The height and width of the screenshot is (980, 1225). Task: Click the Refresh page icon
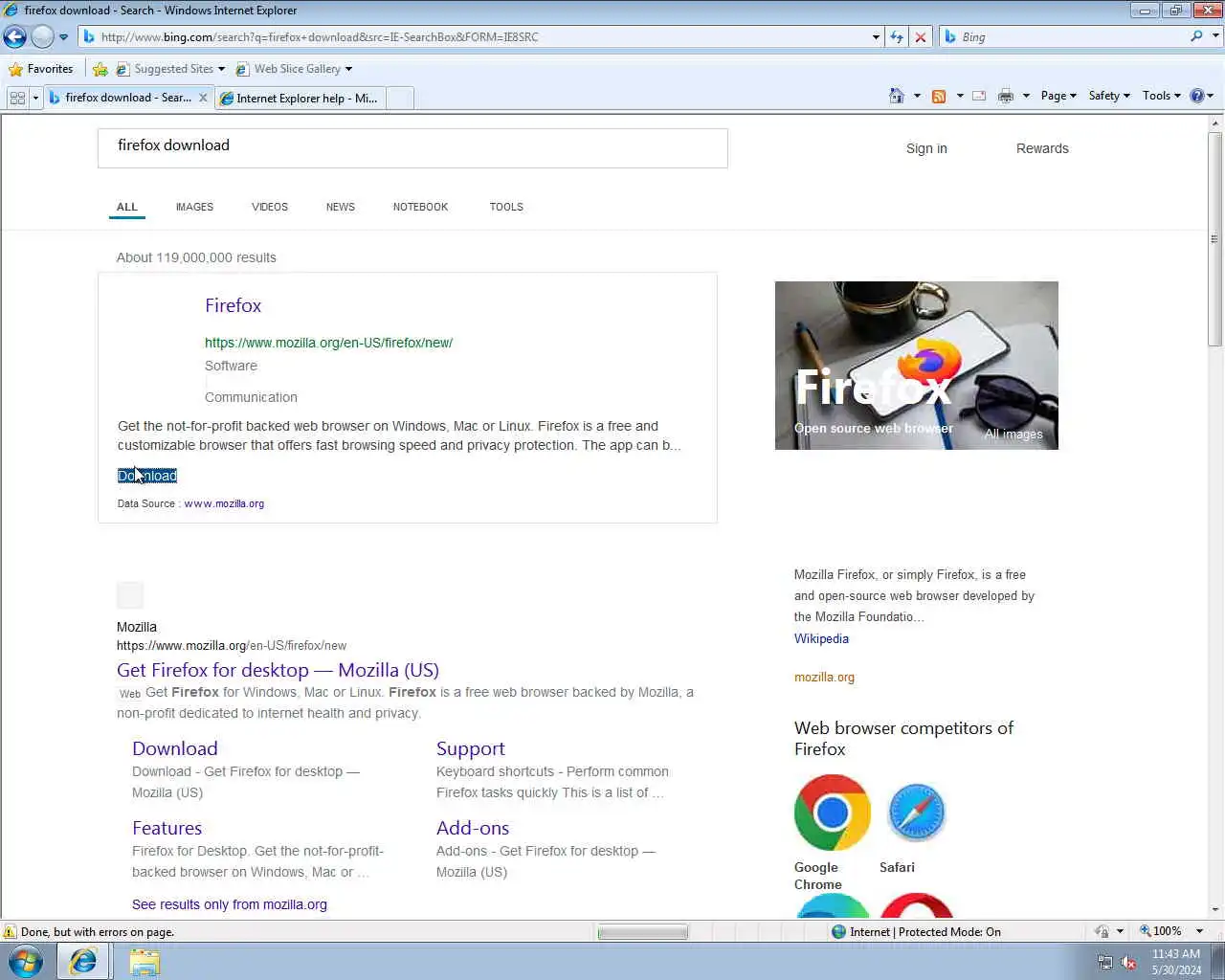tap(897, 37)
